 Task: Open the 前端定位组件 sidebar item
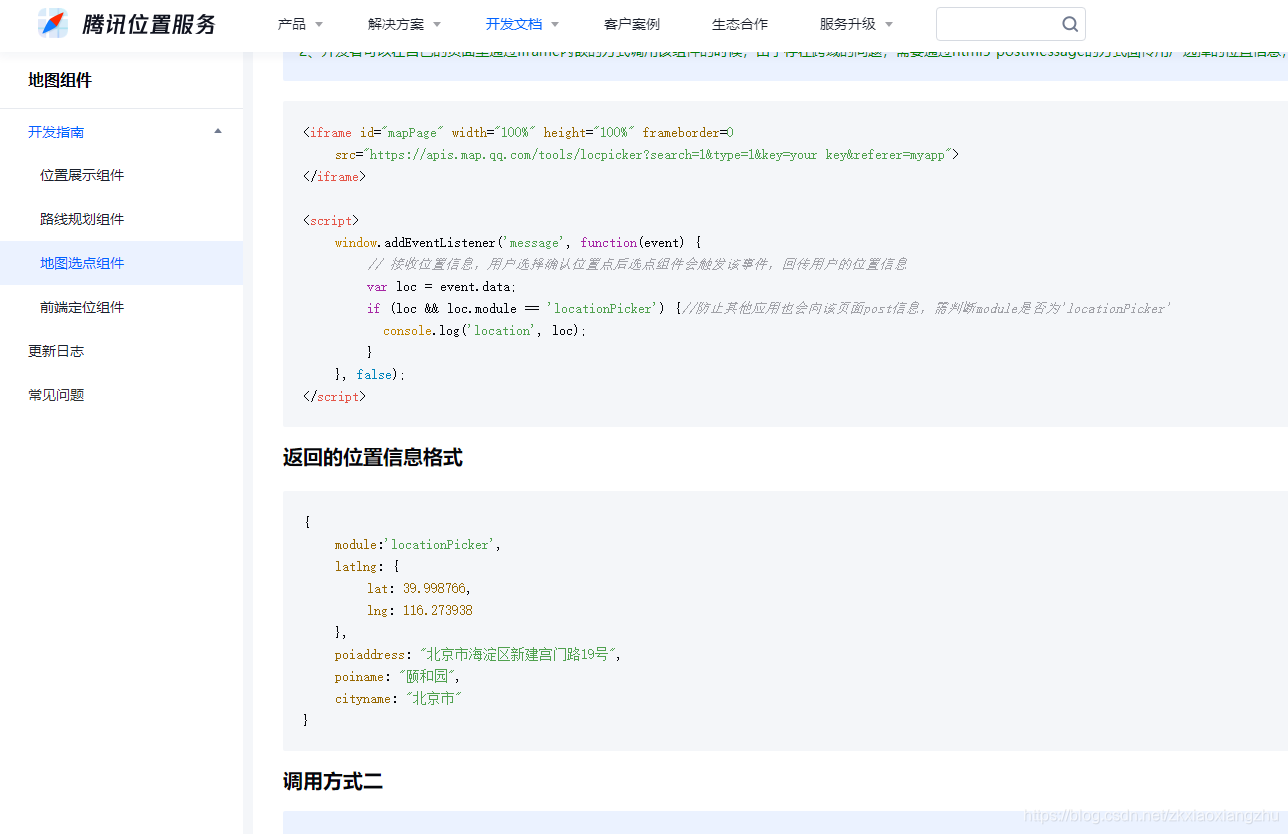pos(82,308)
